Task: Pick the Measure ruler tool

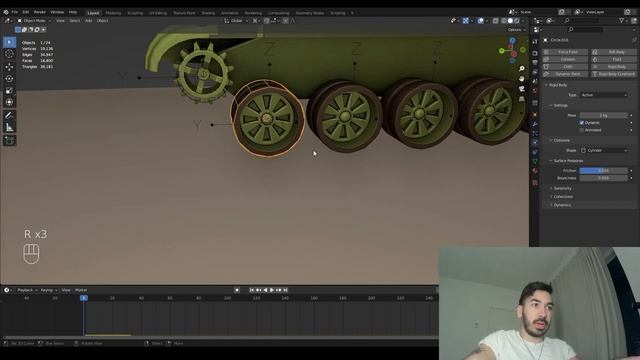Action: (9, 127)
